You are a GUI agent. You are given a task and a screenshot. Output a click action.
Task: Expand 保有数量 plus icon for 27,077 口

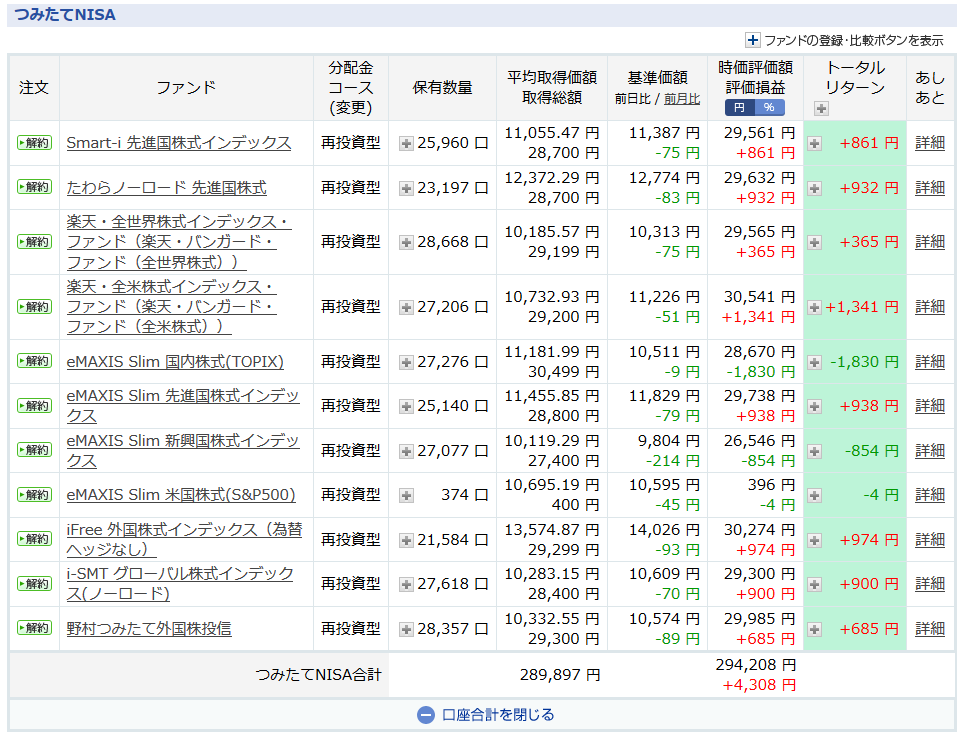[x=406, y=451]
